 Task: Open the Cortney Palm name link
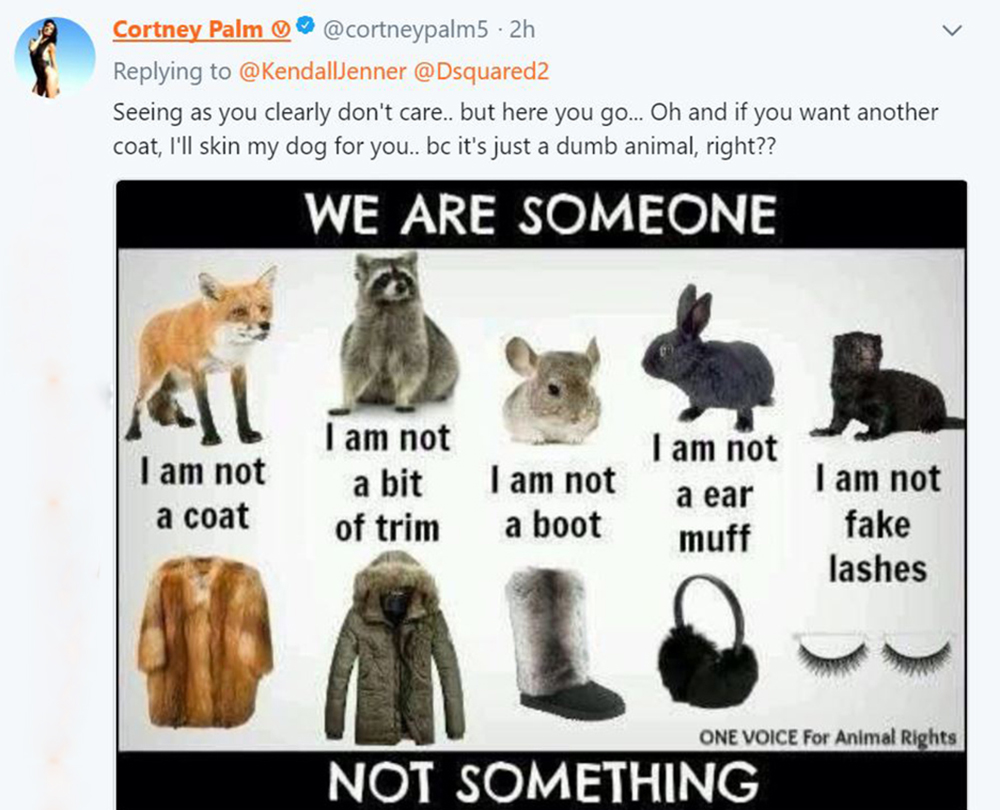point(188,29)
